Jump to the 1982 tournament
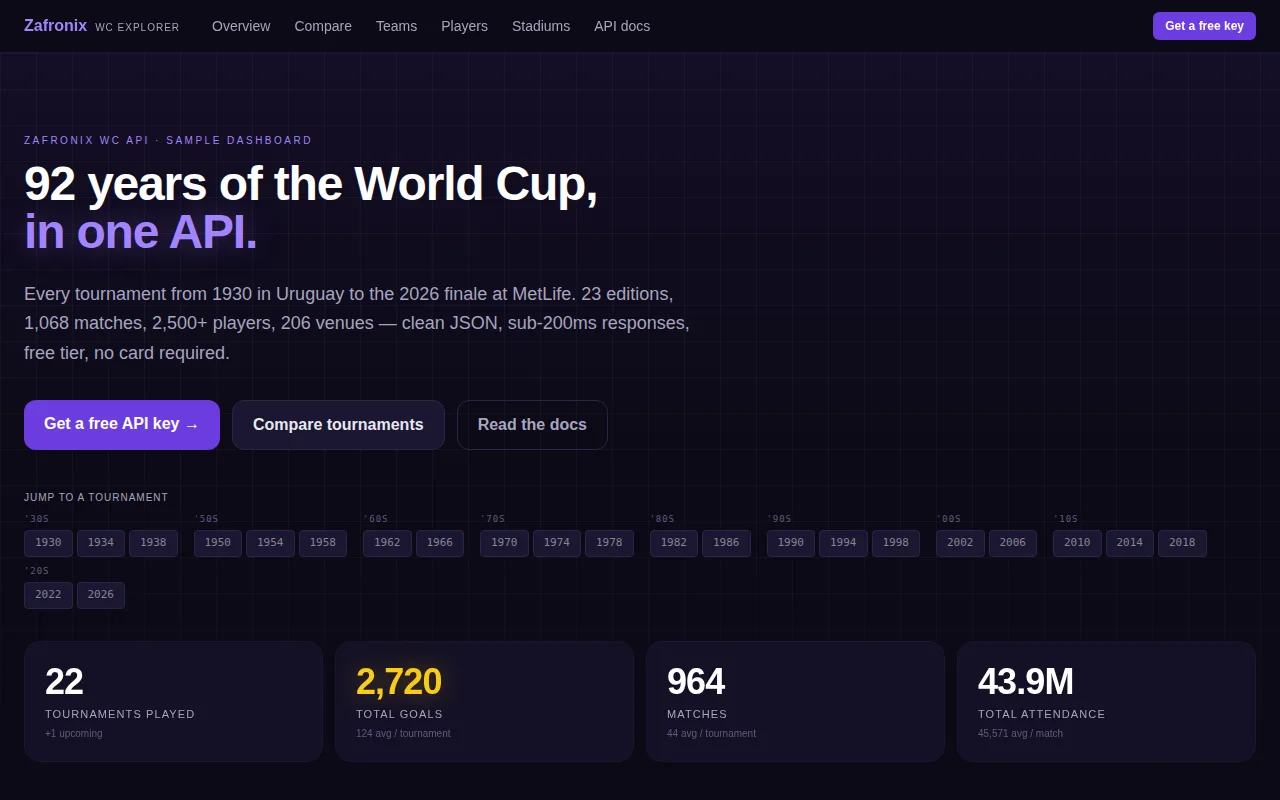 674,543
